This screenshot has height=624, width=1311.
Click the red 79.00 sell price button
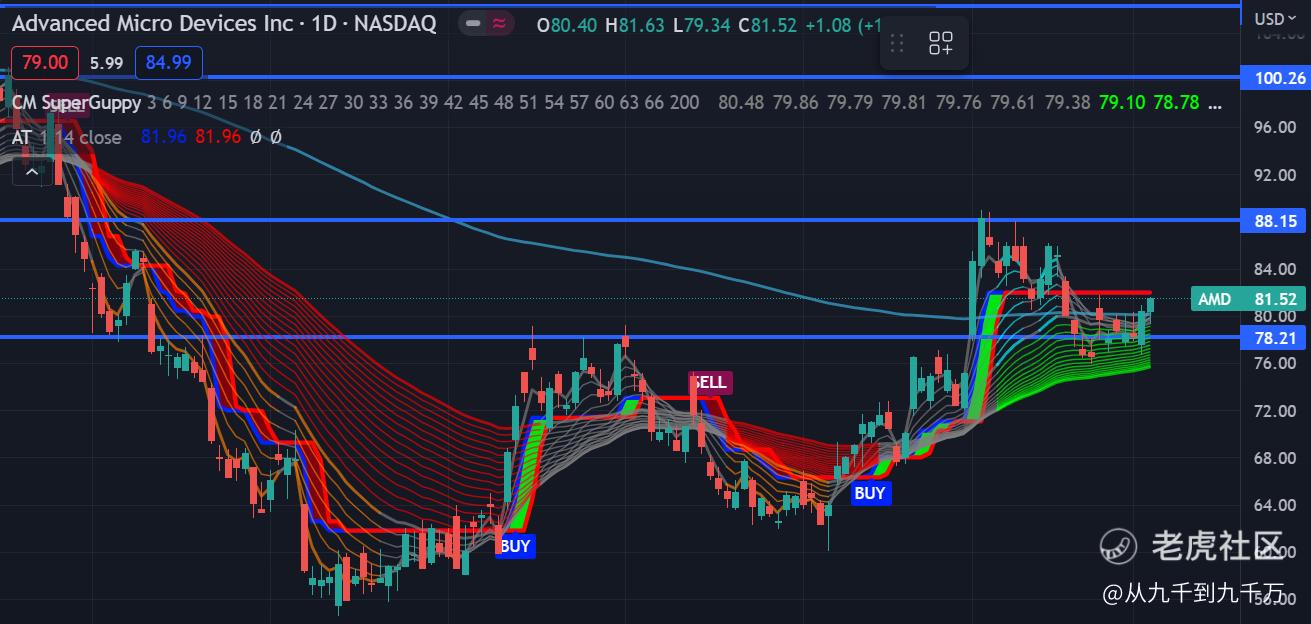[x=45, y=63]
